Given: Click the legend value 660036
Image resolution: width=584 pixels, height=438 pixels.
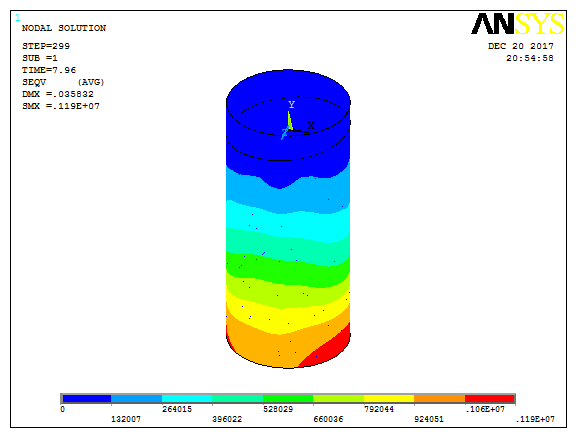Looking at the screenshot, I should click(x=328, y=419).
